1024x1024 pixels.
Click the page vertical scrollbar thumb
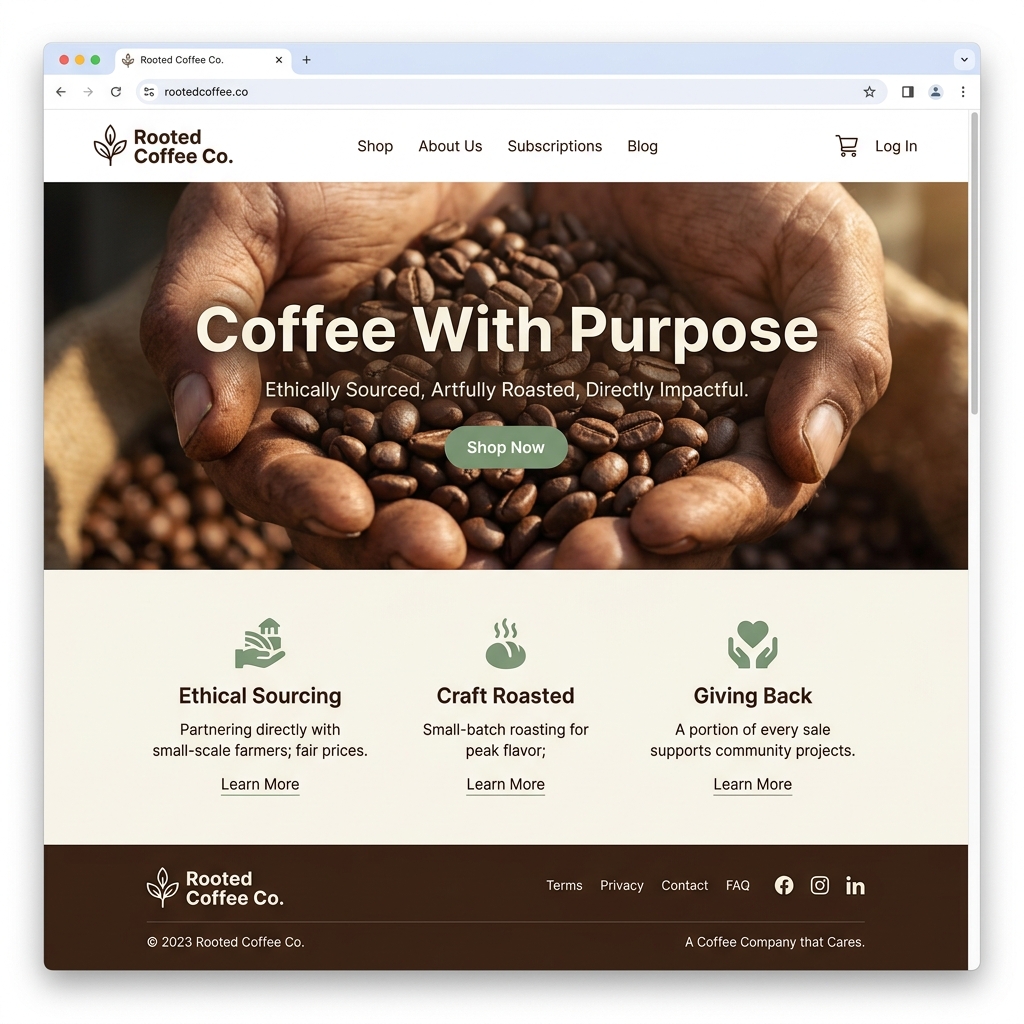click(974, 263)
